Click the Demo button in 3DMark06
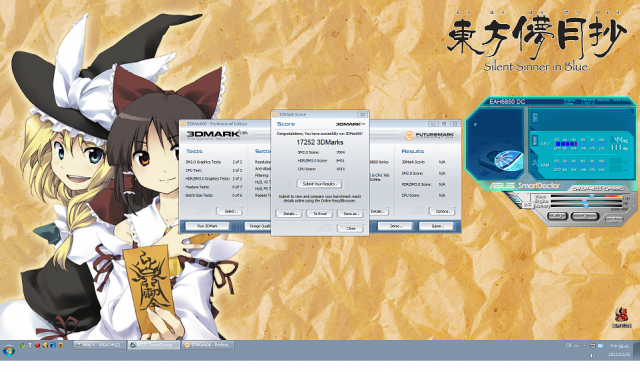640x372 pixels. 395,226
